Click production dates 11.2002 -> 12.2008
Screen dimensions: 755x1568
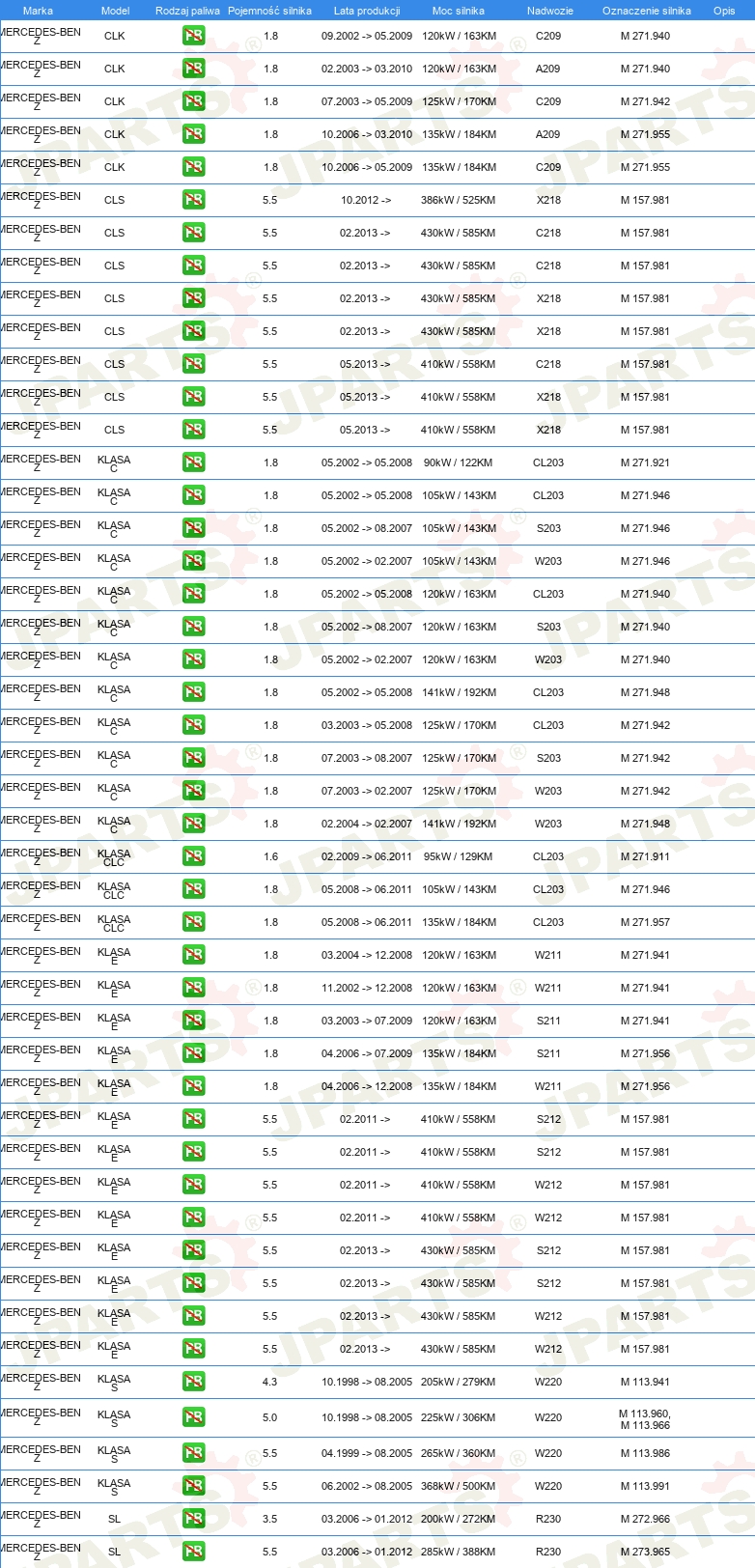point(367,989)
